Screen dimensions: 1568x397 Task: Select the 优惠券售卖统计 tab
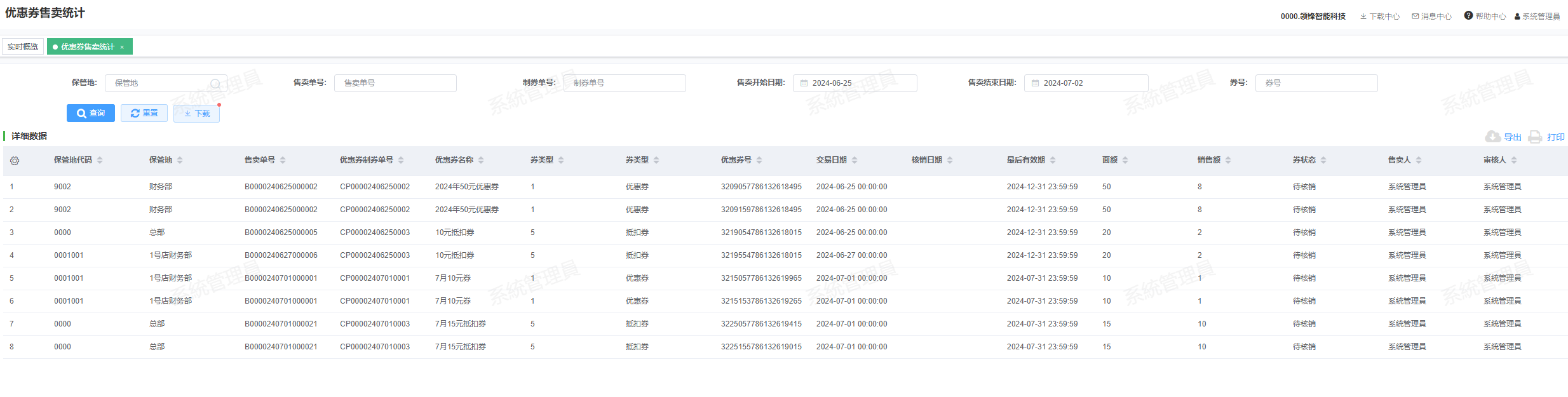87,47
